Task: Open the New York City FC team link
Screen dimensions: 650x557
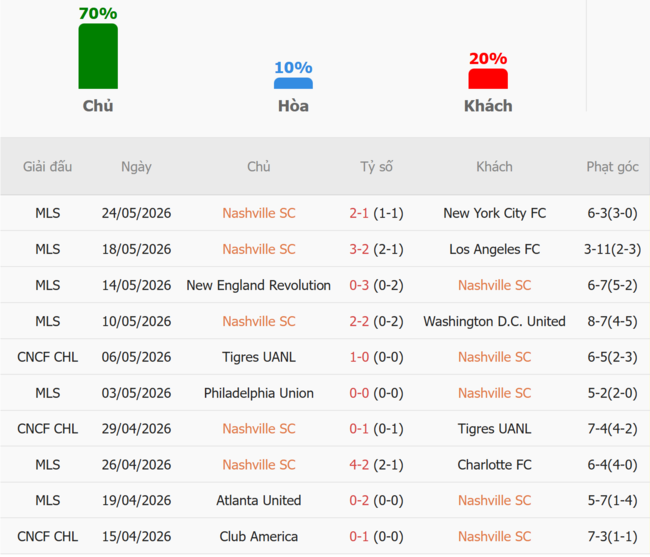Action: 495,213
